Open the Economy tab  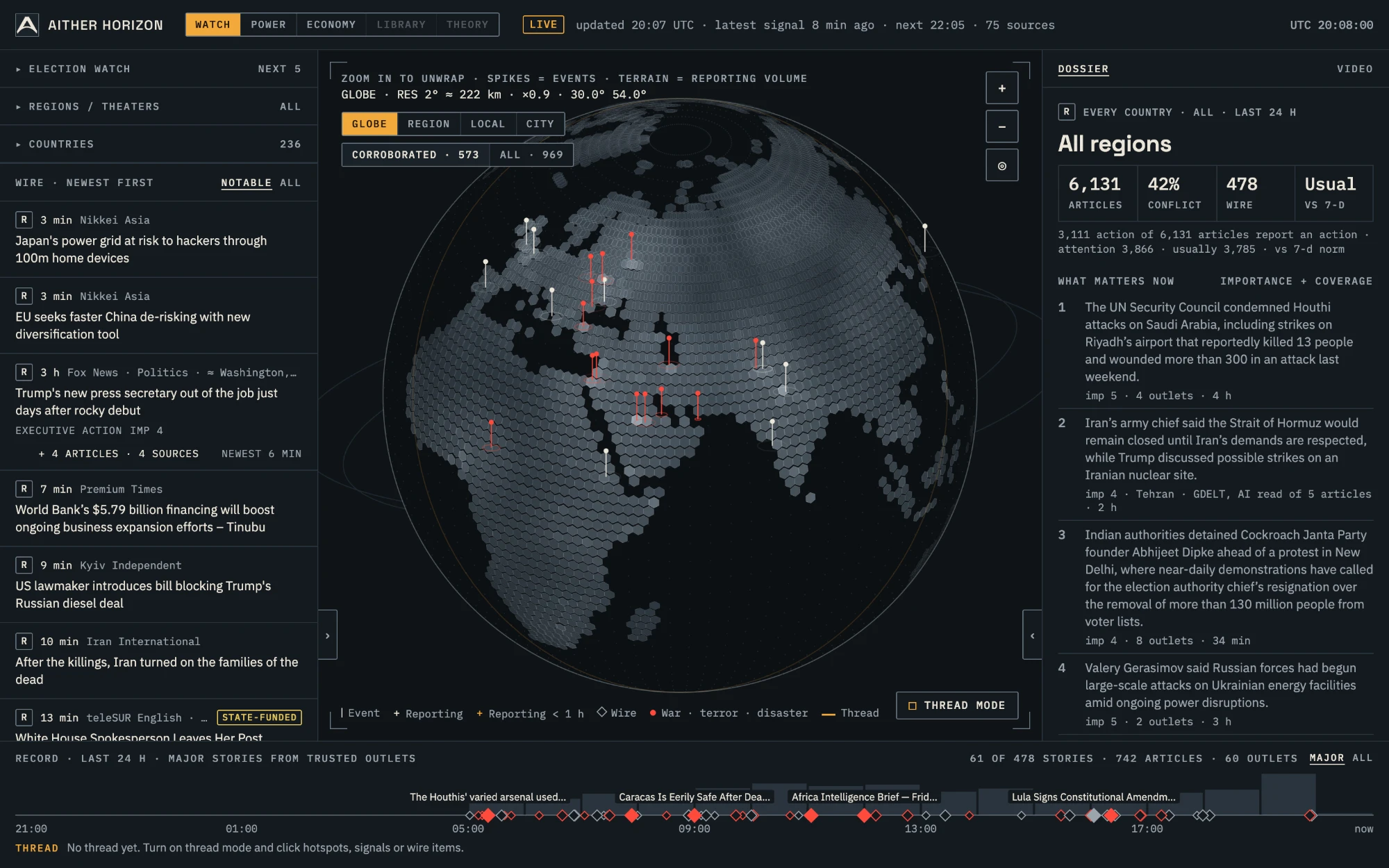(x=331, y=25)
